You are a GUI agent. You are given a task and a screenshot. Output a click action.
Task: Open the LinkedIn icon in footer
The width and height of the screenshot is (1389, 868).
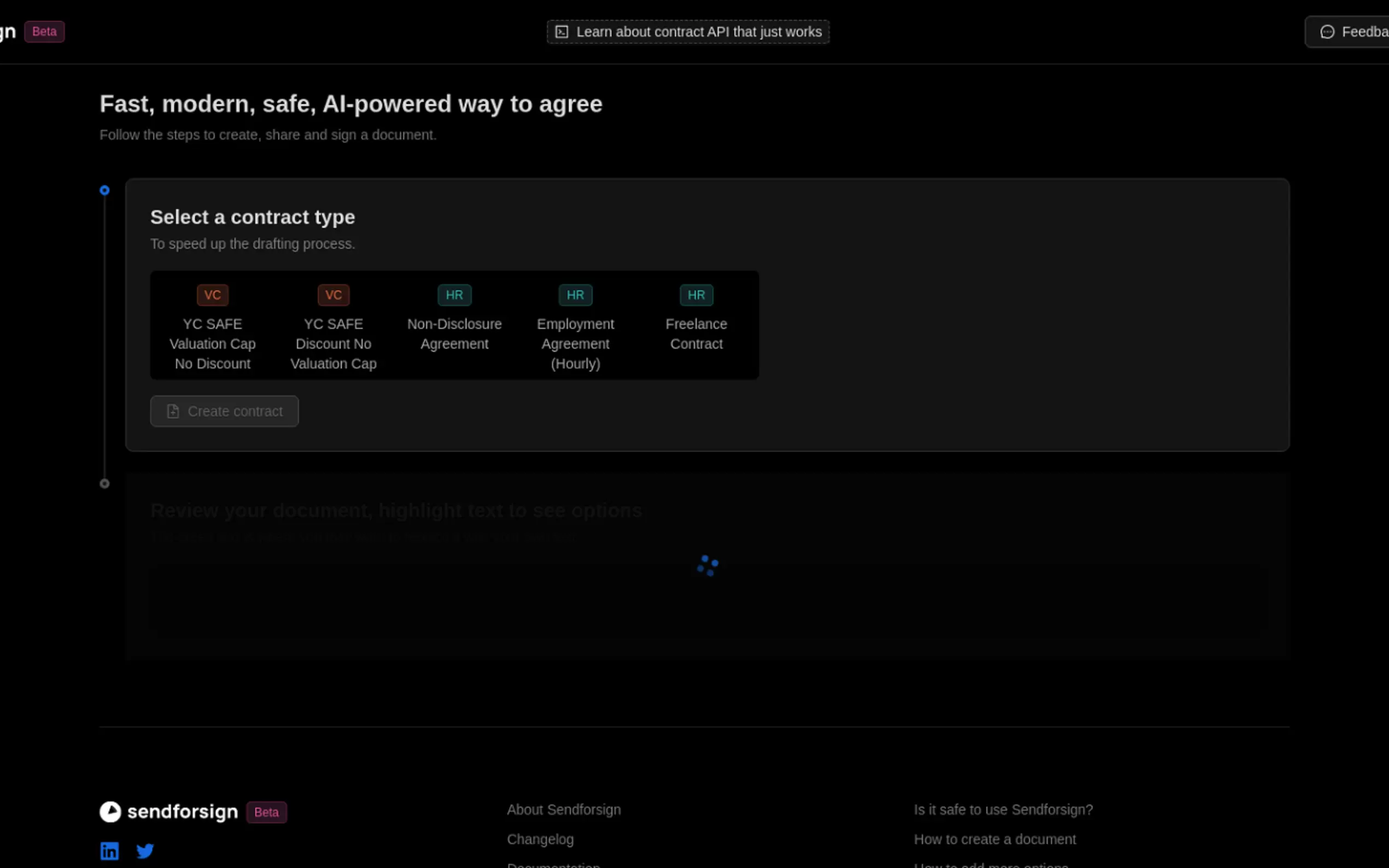coord(110,850)
